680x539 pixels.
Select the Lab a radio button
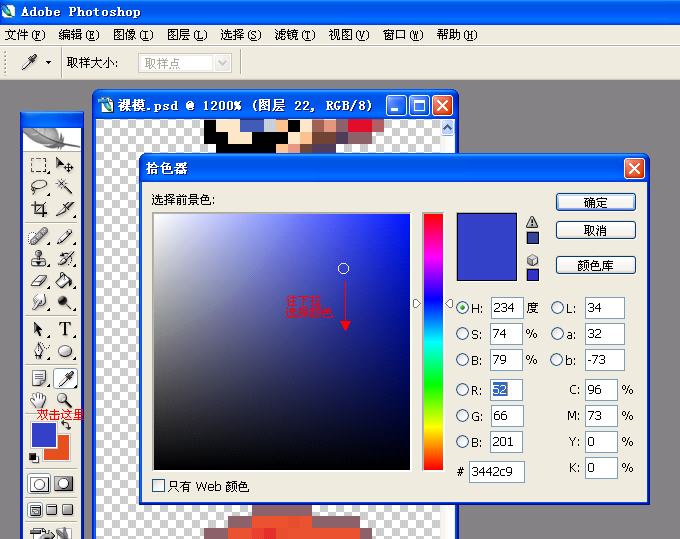pyautogui.click(x=557, y=333)
